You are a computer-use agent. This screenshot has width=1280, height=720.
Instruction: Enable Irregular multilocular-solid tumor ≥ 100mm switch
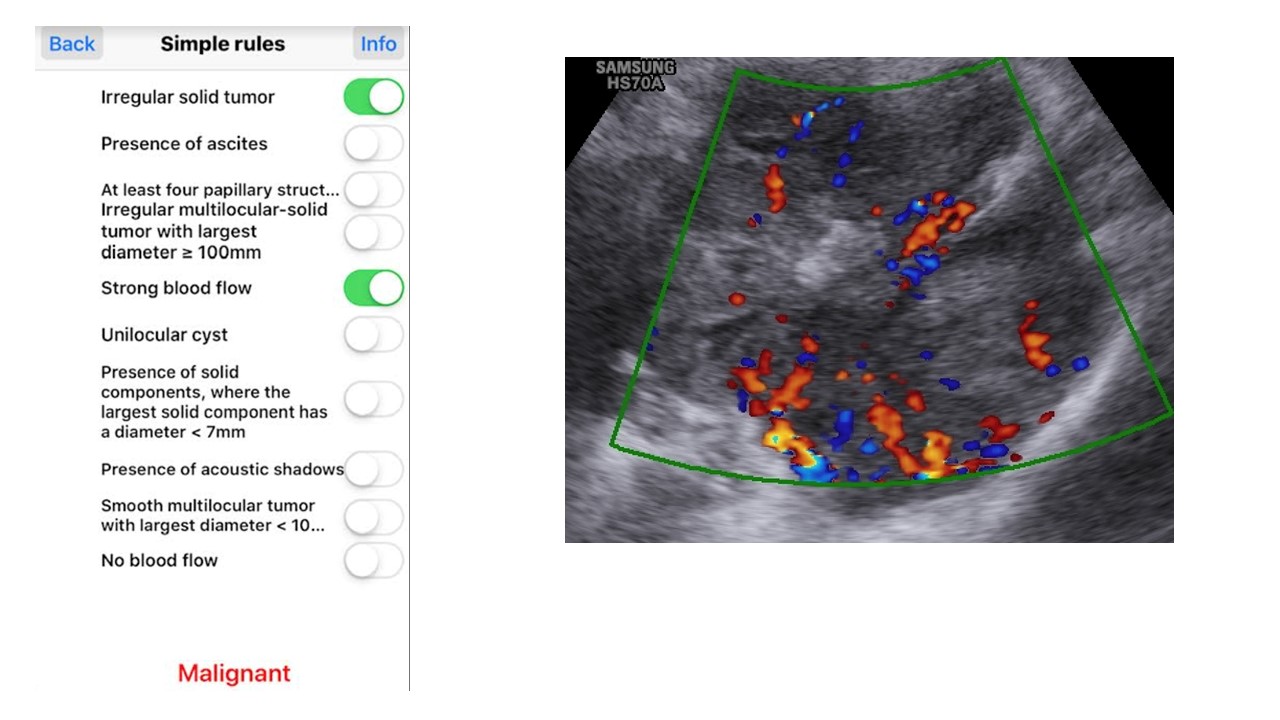373,233
